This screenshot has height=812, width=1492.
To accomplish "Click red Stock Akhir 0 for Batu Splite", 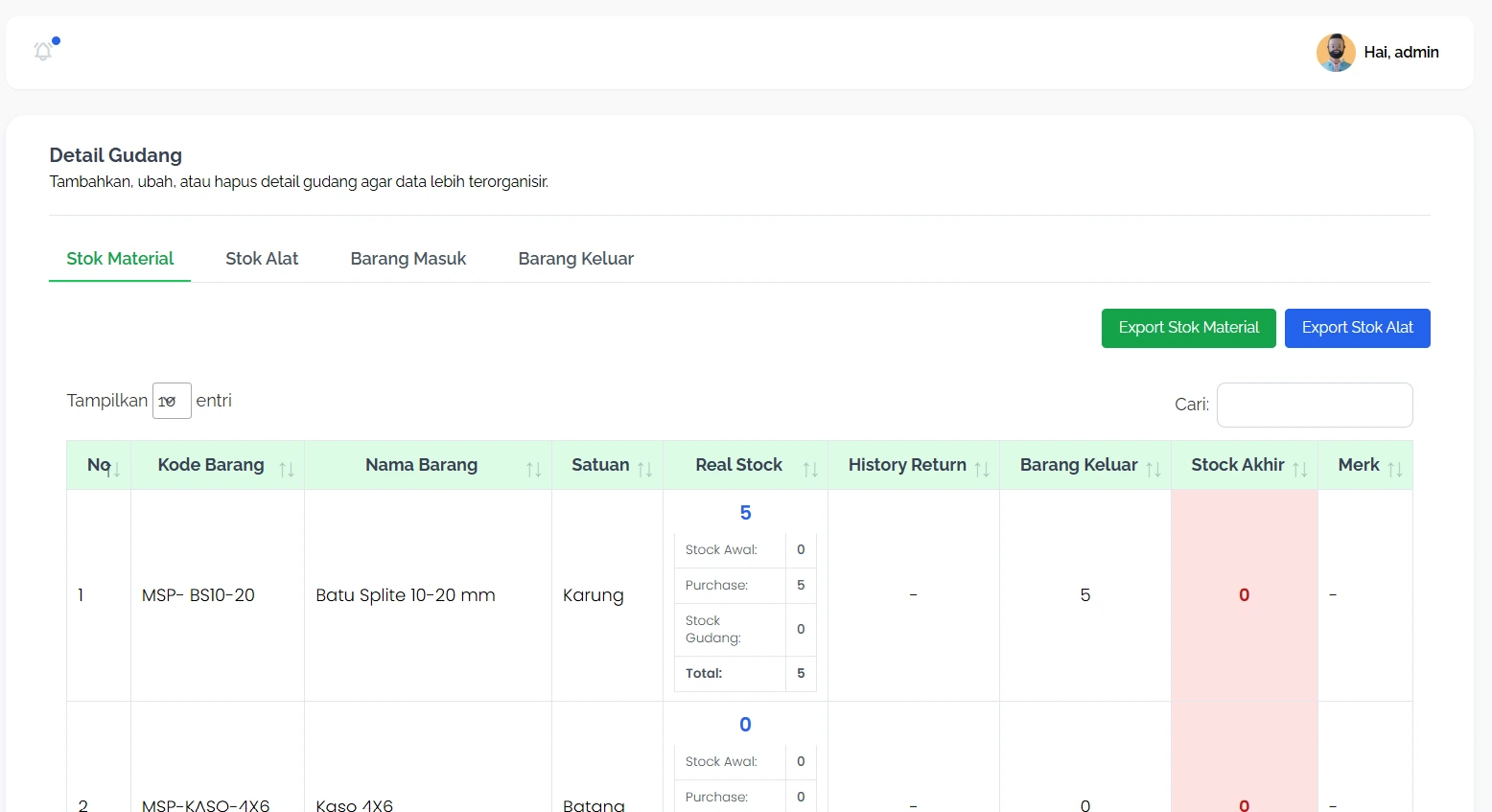I will (x=1244, y=595).
